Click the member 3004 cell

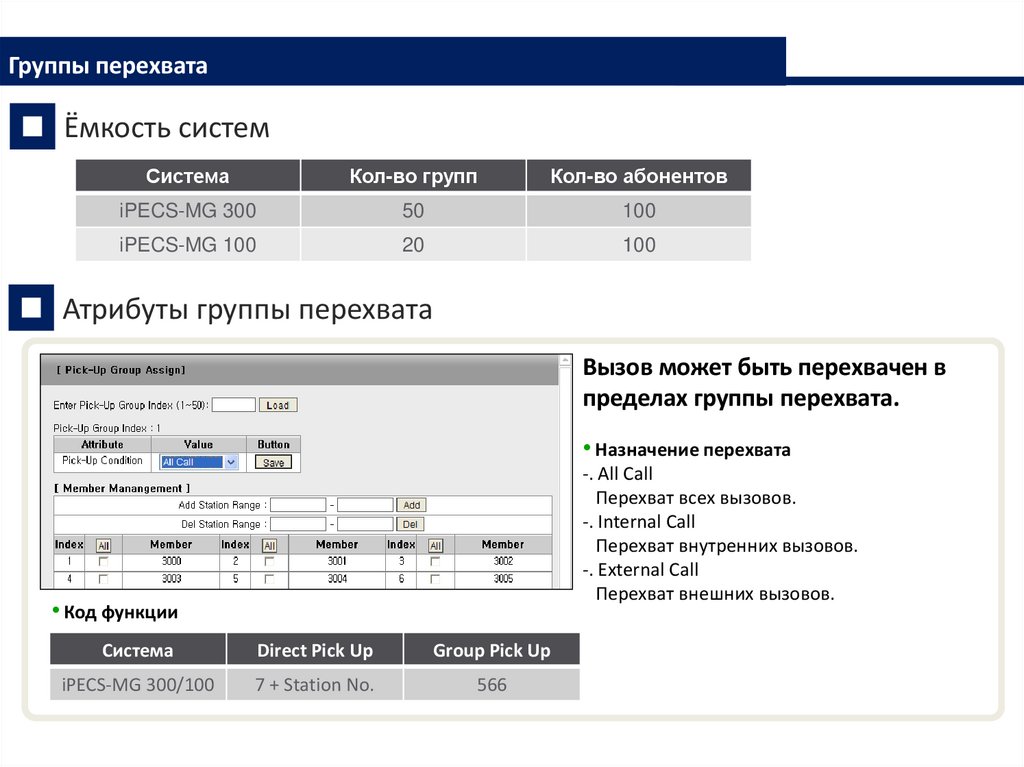[x=337, y=579]
